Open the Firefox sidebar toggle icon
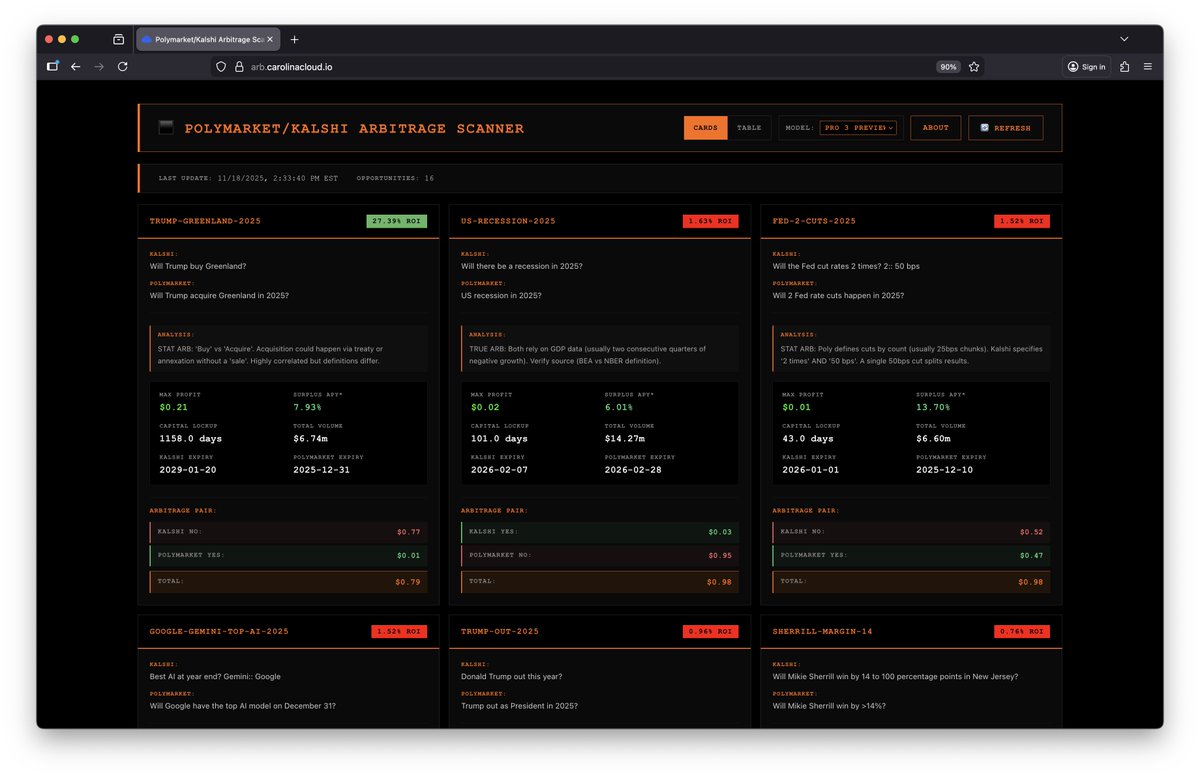This screenshot has height=777, width=1200. [x=53, y=66]
